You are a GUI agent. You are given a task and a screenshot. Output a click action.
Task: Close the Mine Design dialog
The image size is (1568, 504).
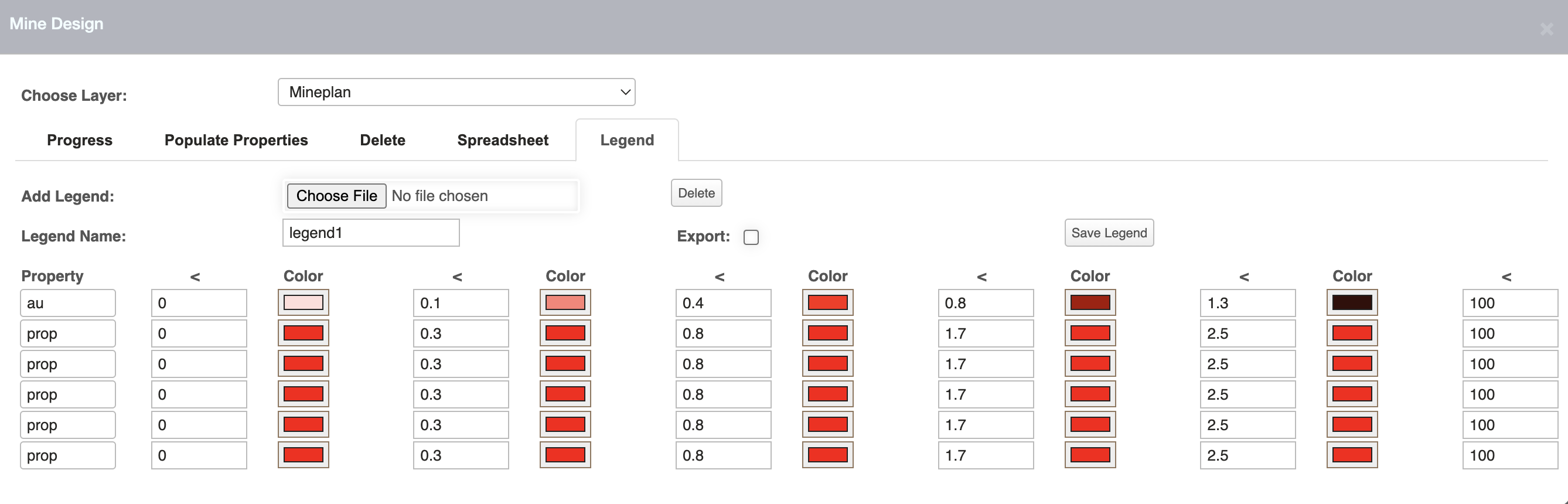[1546, 29]
